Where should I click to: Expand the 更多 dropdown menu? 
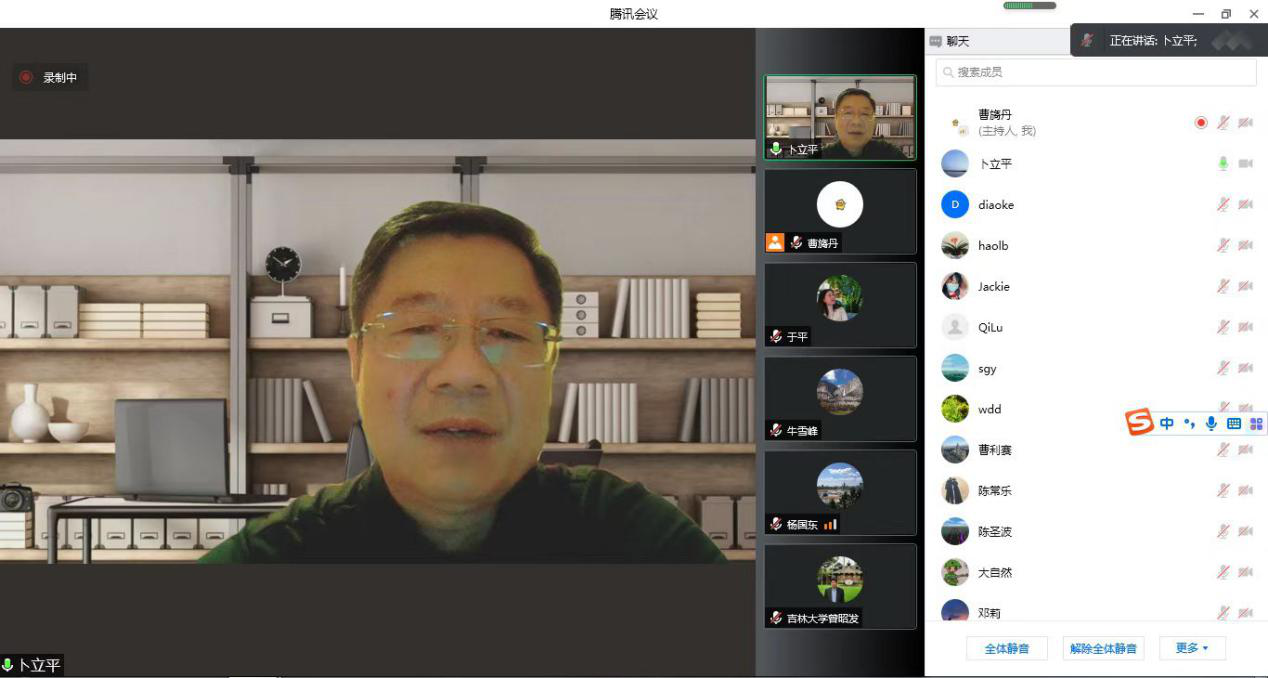(1192, 648)
